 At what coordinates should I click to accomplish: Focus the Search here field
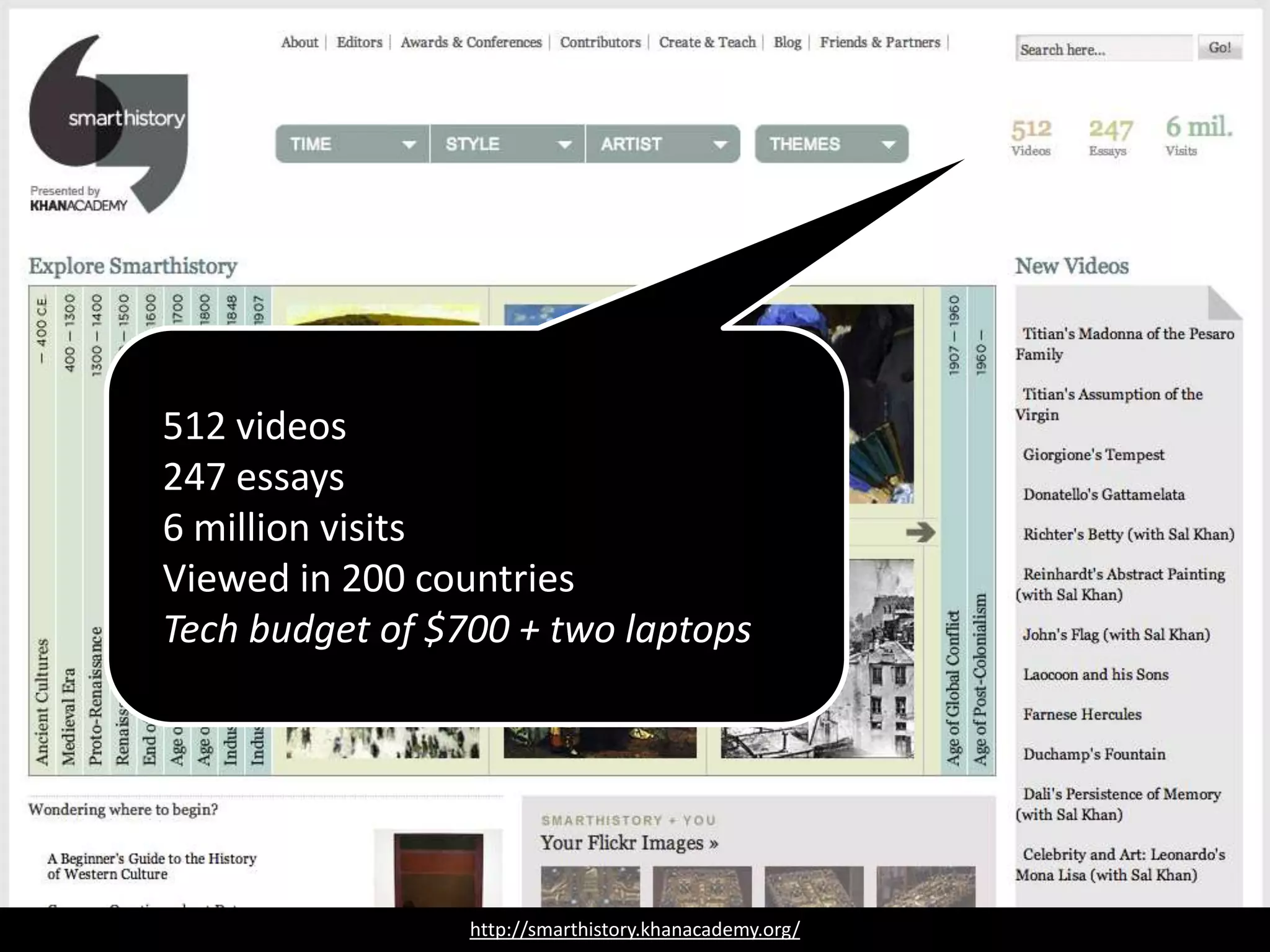[1104, 48]
